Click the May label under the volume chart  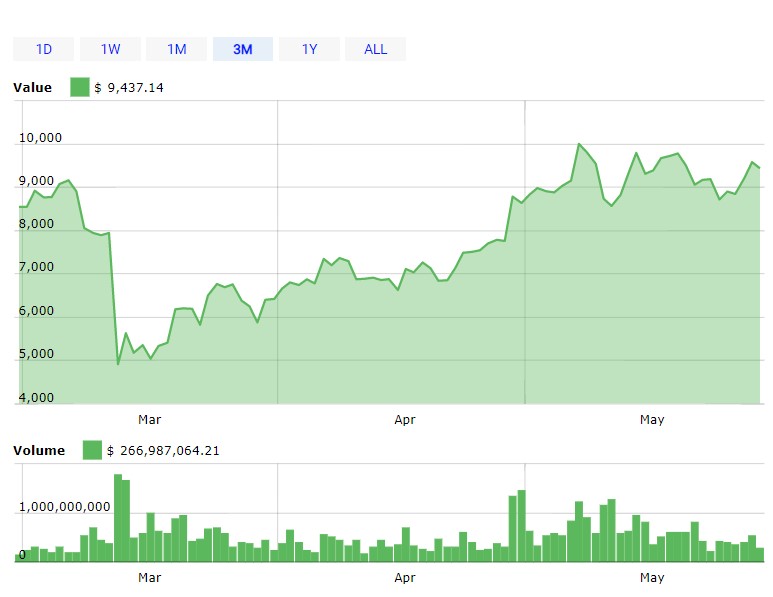[x=652, y=578]
